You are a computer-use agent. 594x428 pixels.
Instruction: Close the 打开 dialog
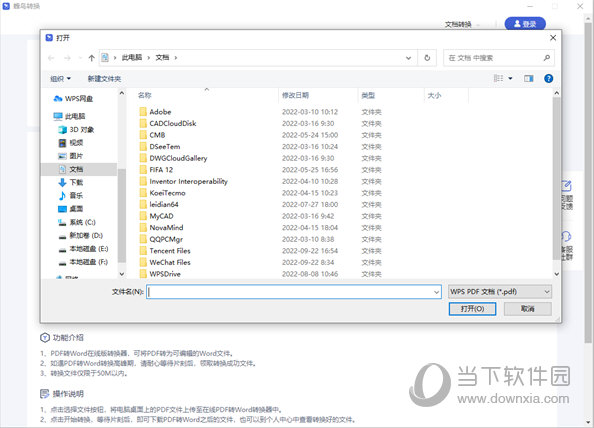tap(553, 38)
